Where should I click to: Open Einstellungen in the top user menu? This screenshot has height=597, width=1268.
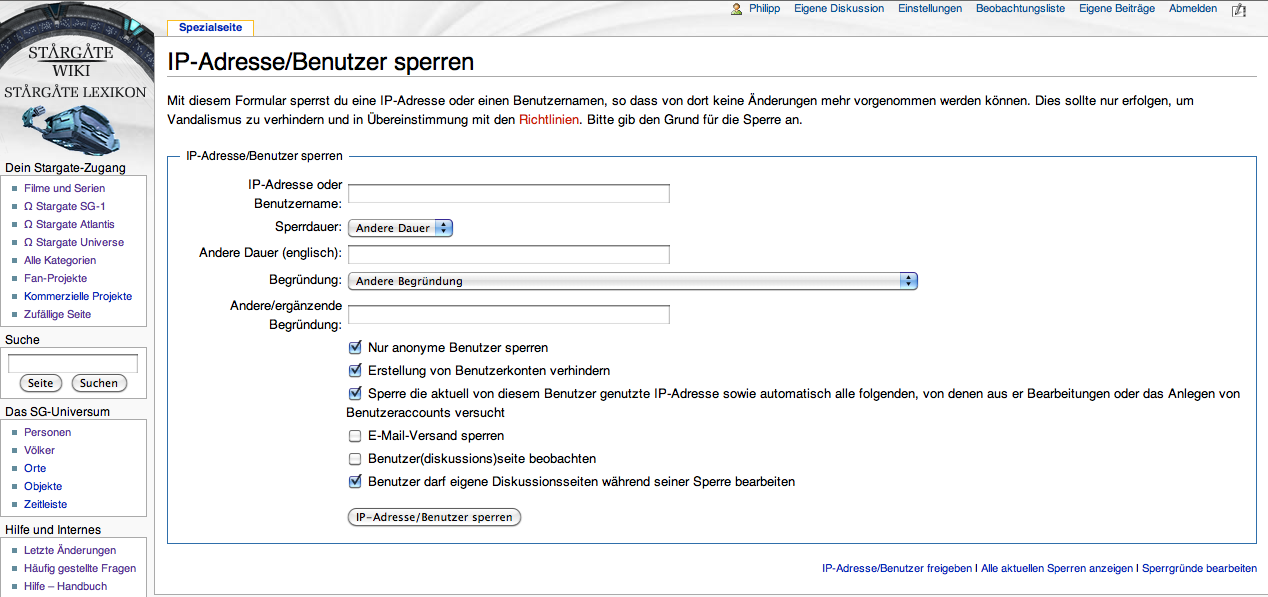930,8
